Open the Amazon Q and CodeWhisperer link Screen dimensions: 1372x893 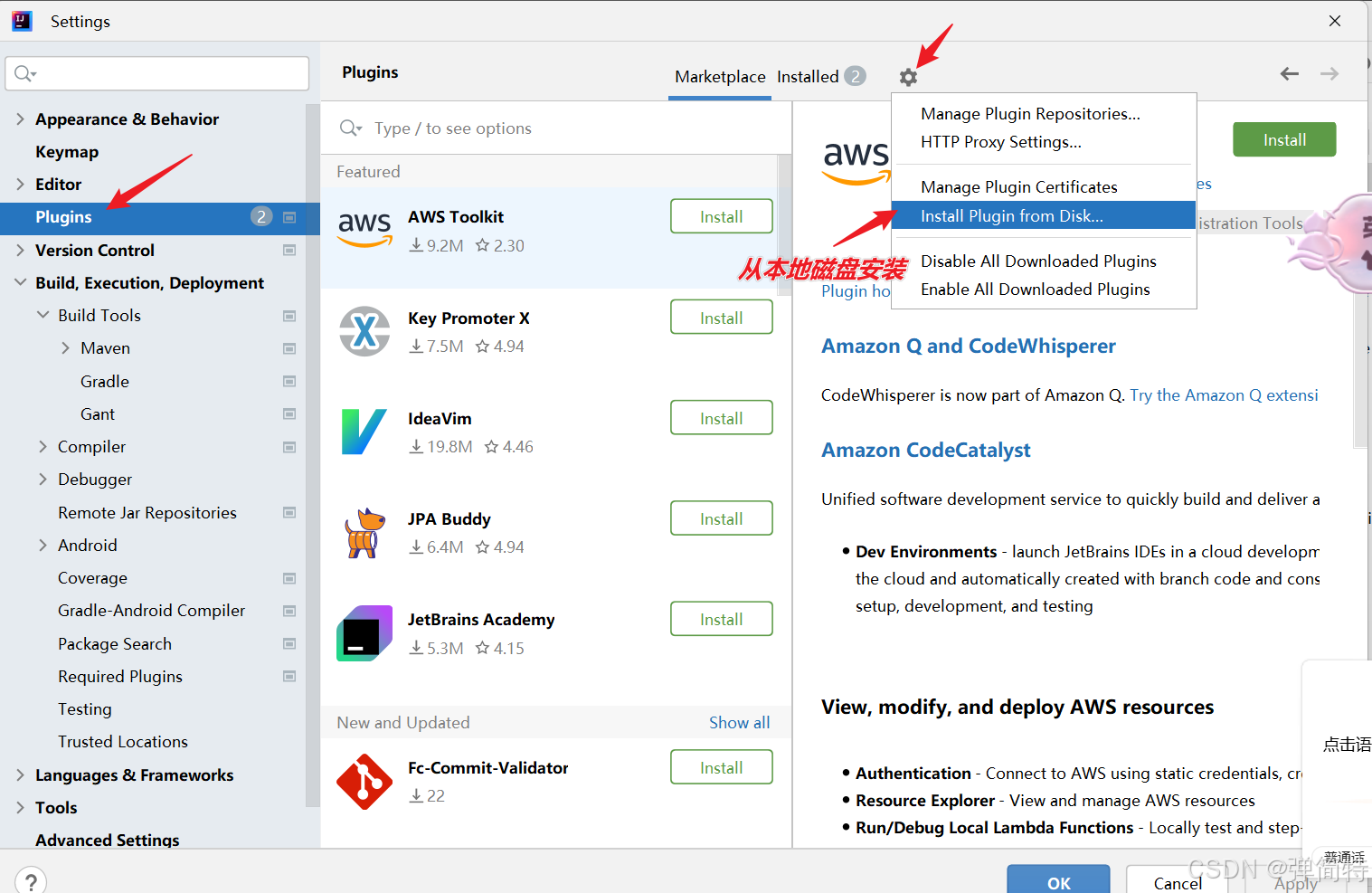click(x=968, y=347)
